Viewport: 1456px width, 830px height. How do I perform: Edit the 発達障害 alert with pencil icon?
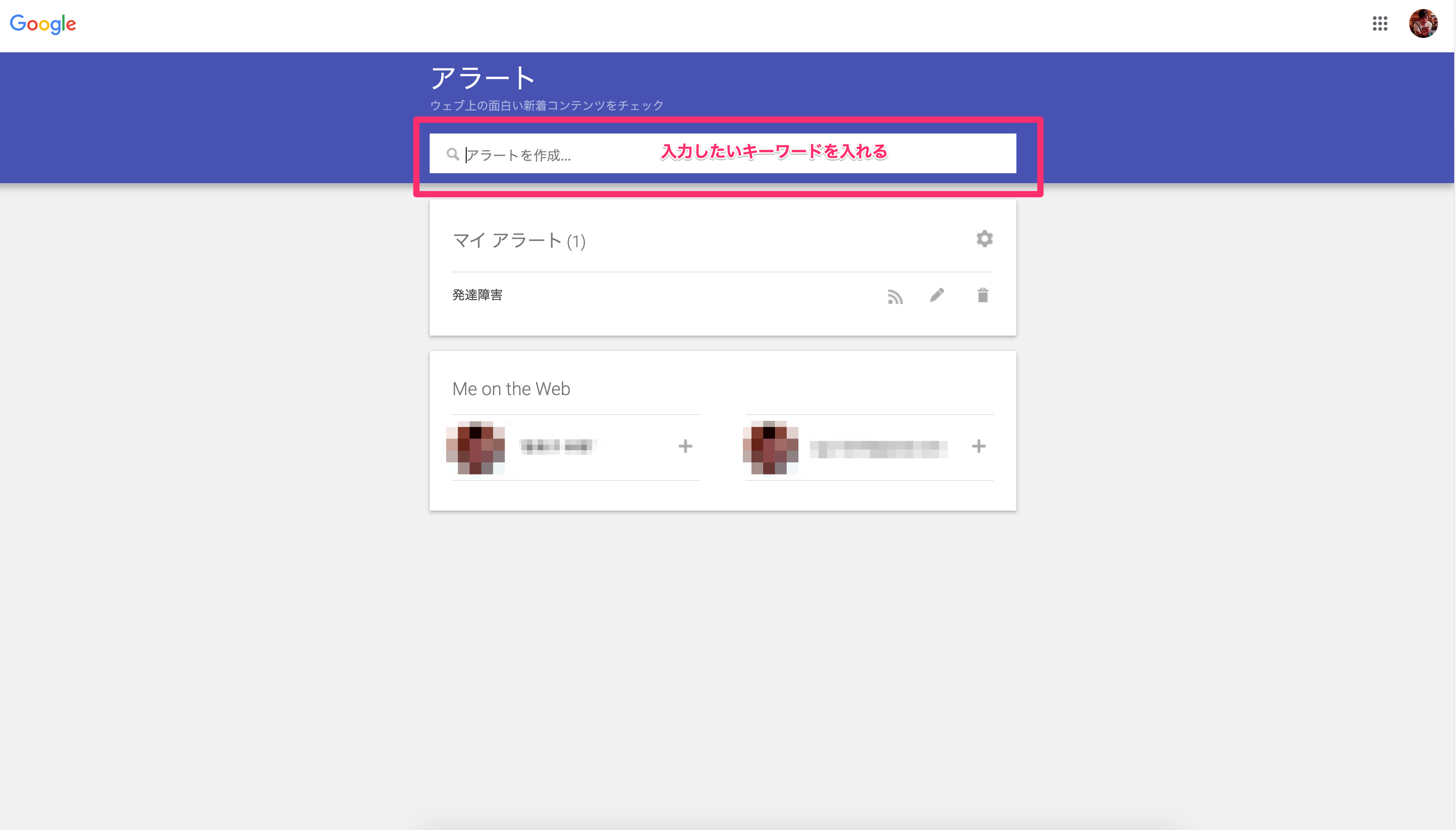937,295
